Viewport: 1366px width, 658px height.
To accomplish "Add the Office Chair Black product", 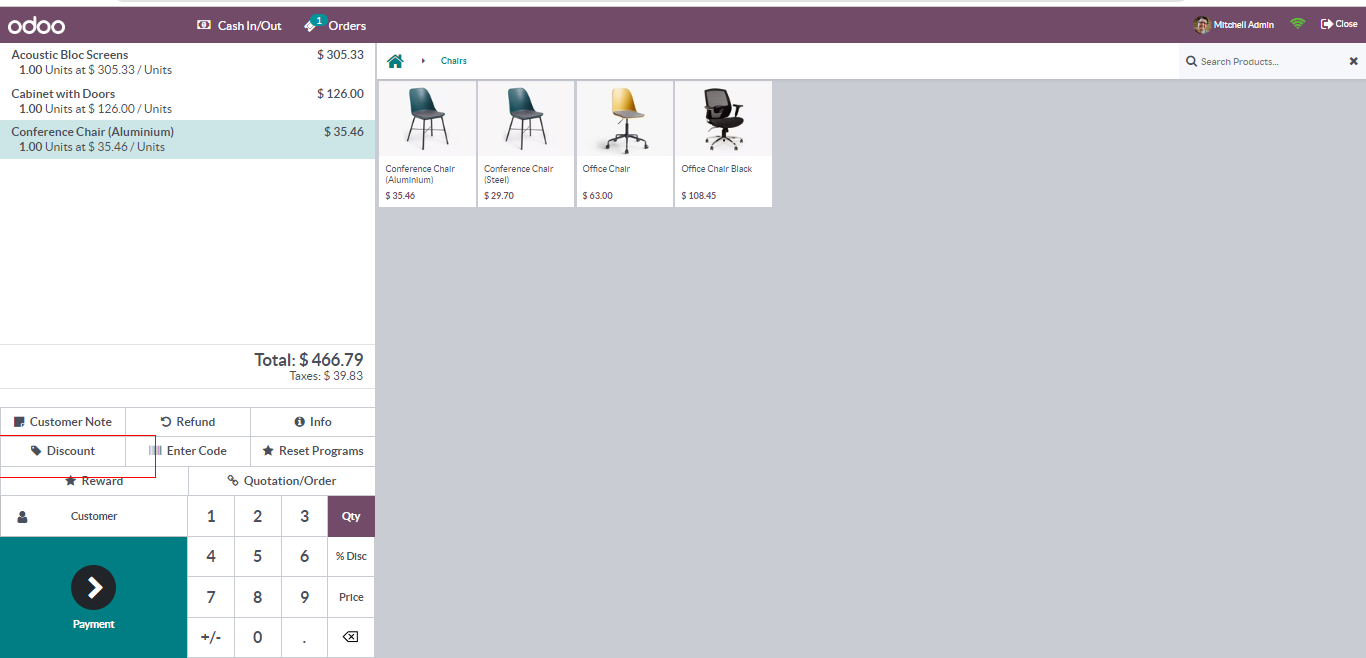I will coord(723,143).
